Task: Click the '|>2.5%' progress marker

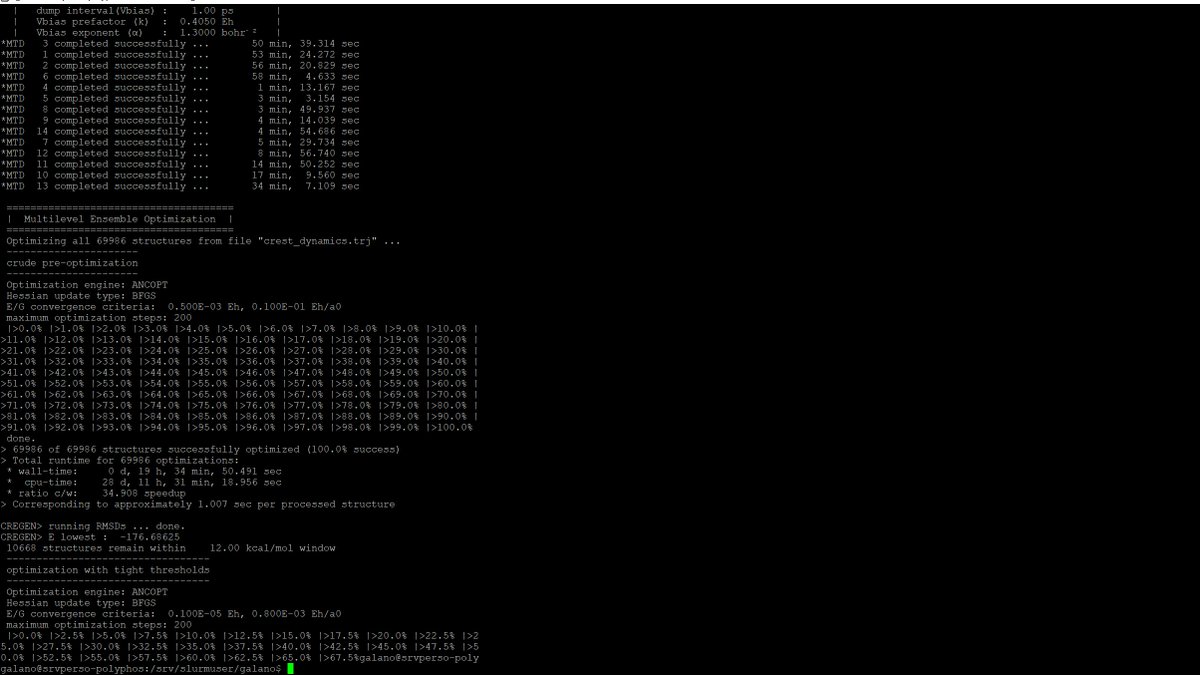Action: (x=69, y=636)
